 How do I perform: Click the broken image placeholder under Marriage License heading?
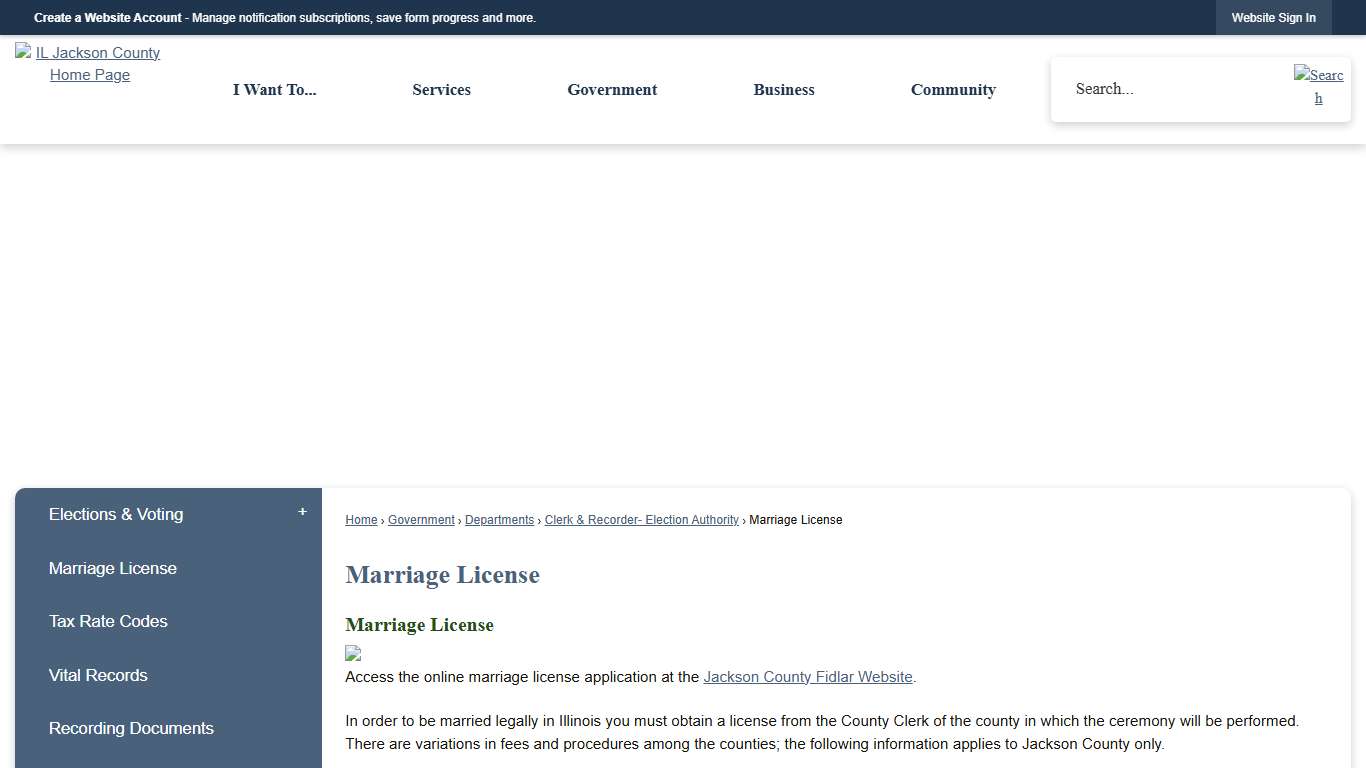[x=352, y=654]
